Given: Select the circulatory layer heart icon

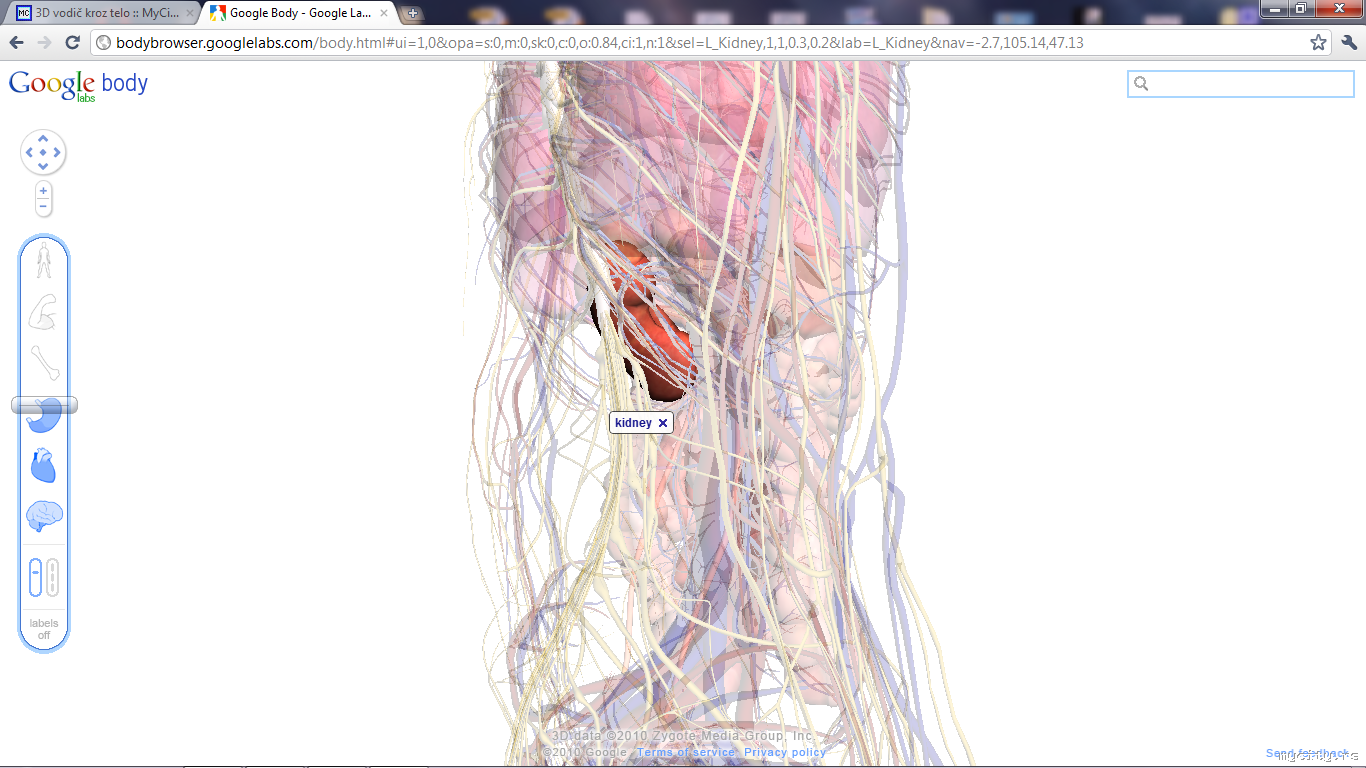Looking at the screenshot, I should (x=44, y=465).
